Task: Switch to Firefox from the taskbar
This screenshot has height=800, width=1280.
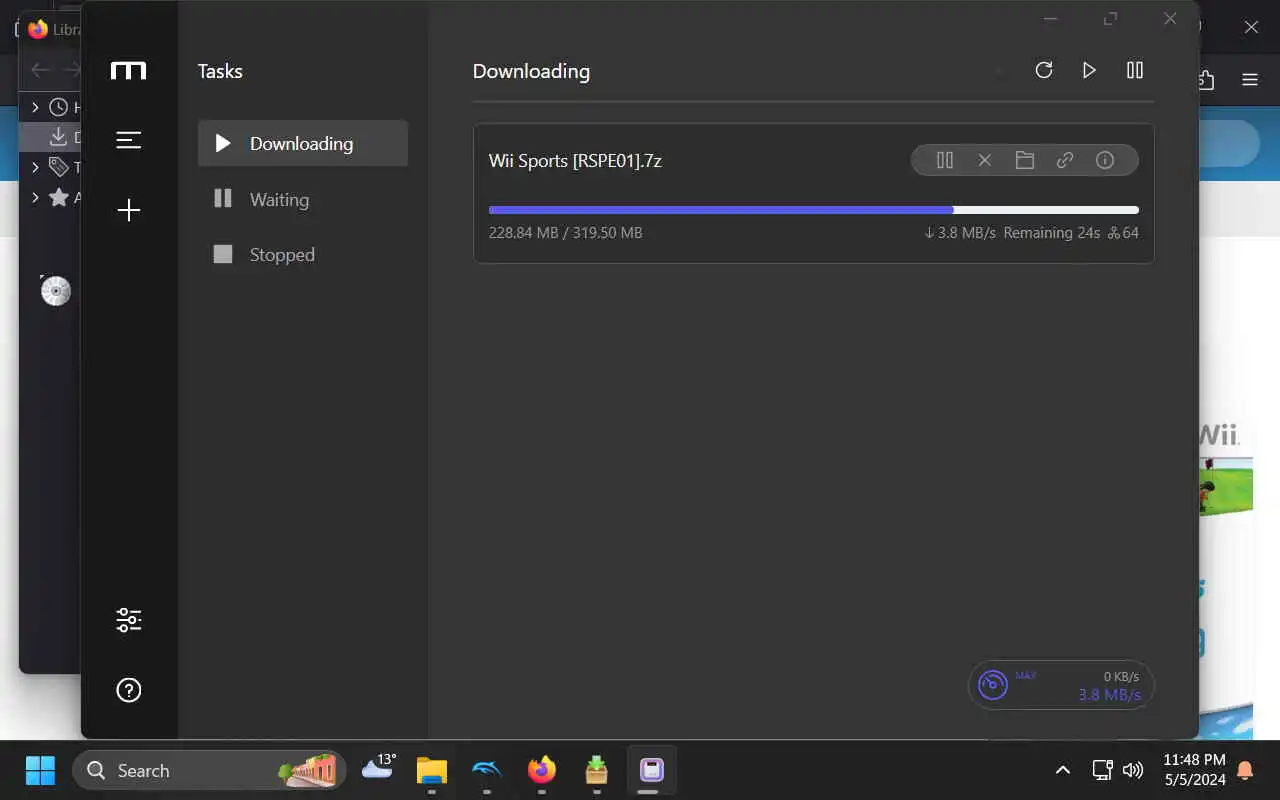Action: pyautogui.click(x=542, y=770)
